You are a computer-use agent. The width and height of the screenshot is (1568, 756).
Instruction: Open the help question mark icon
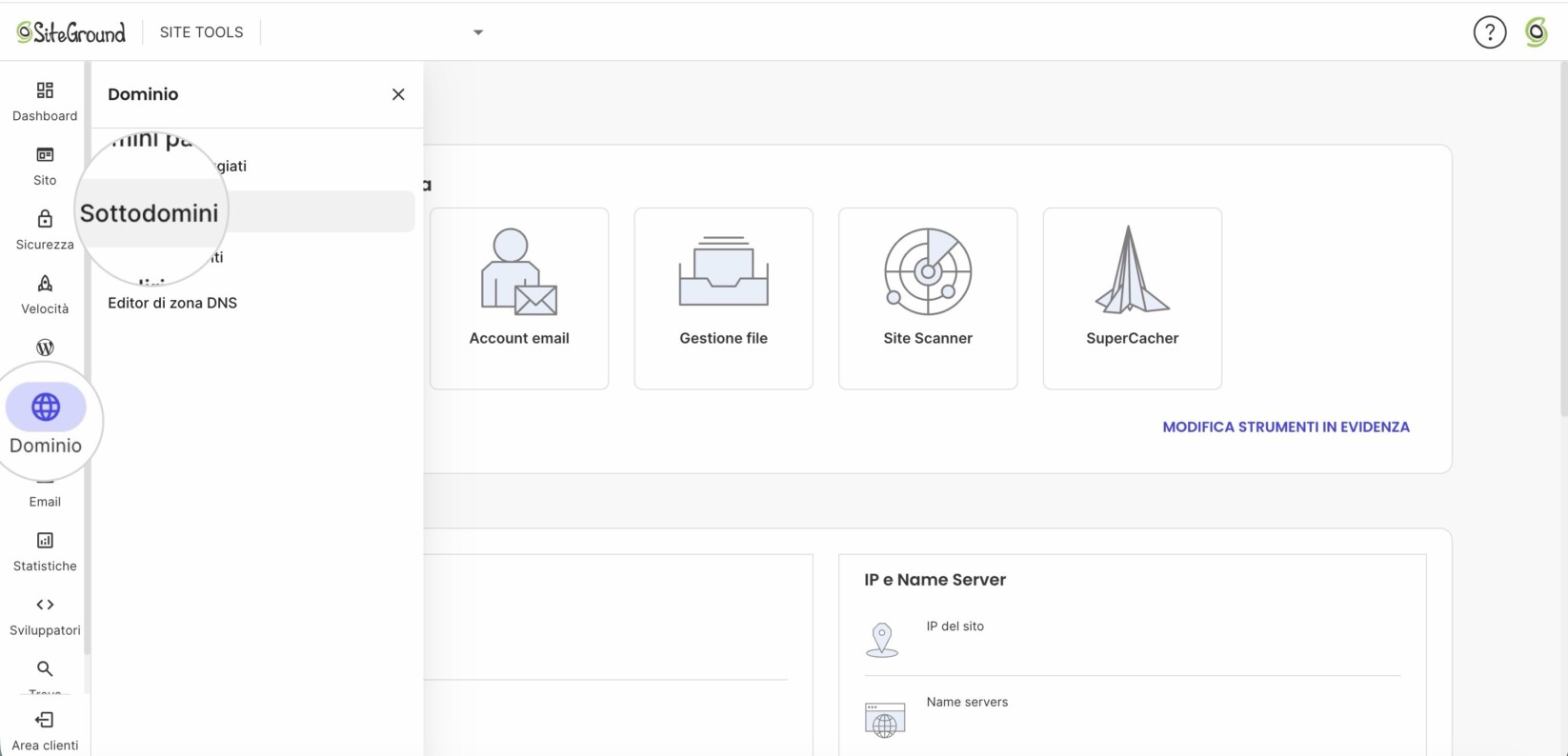(1490, 32)
